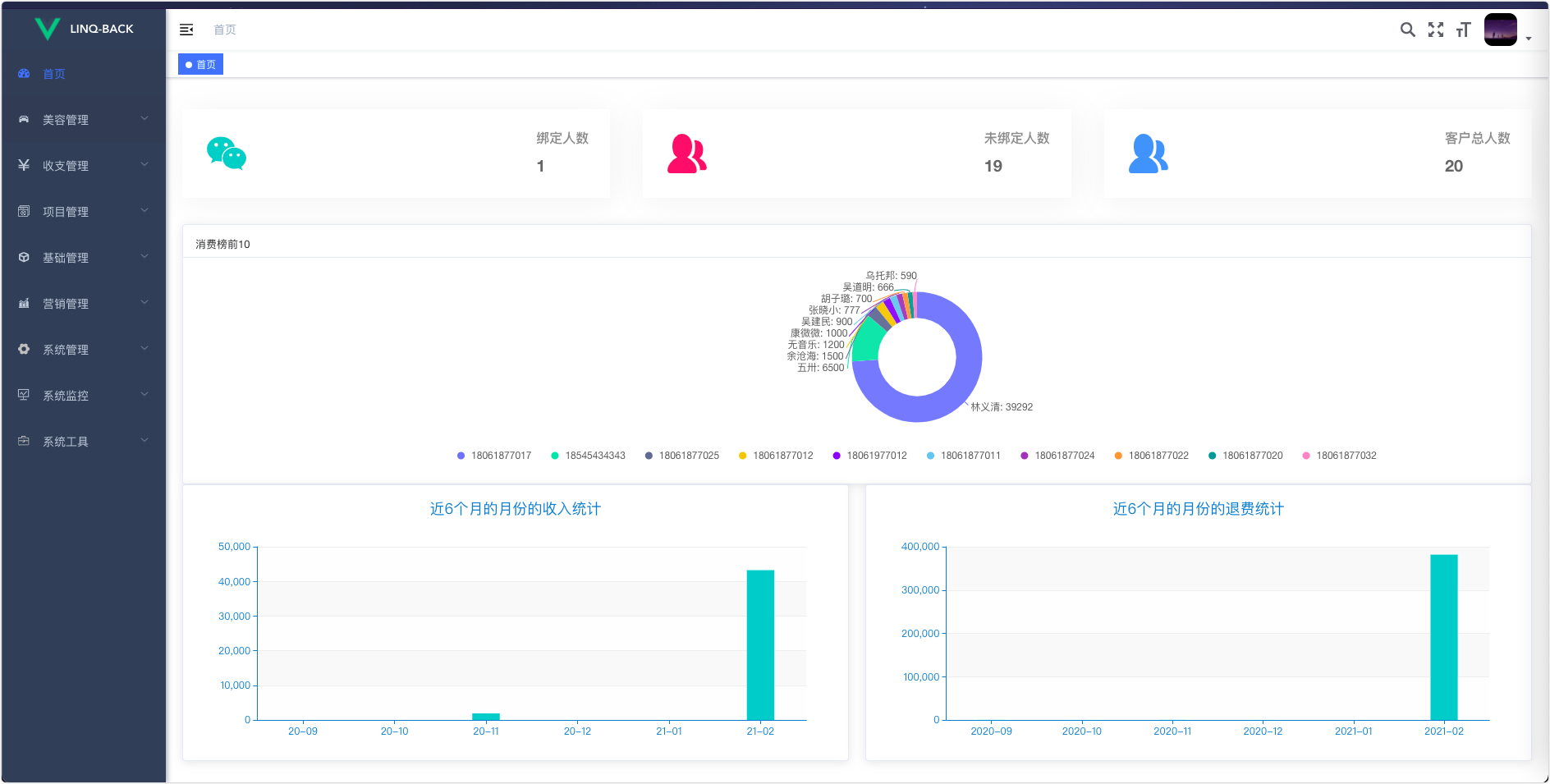Viewport: 1550px width, 784px height.
Task: Click the LINQ-BACK Vue logo
Action: pos(48,29)
